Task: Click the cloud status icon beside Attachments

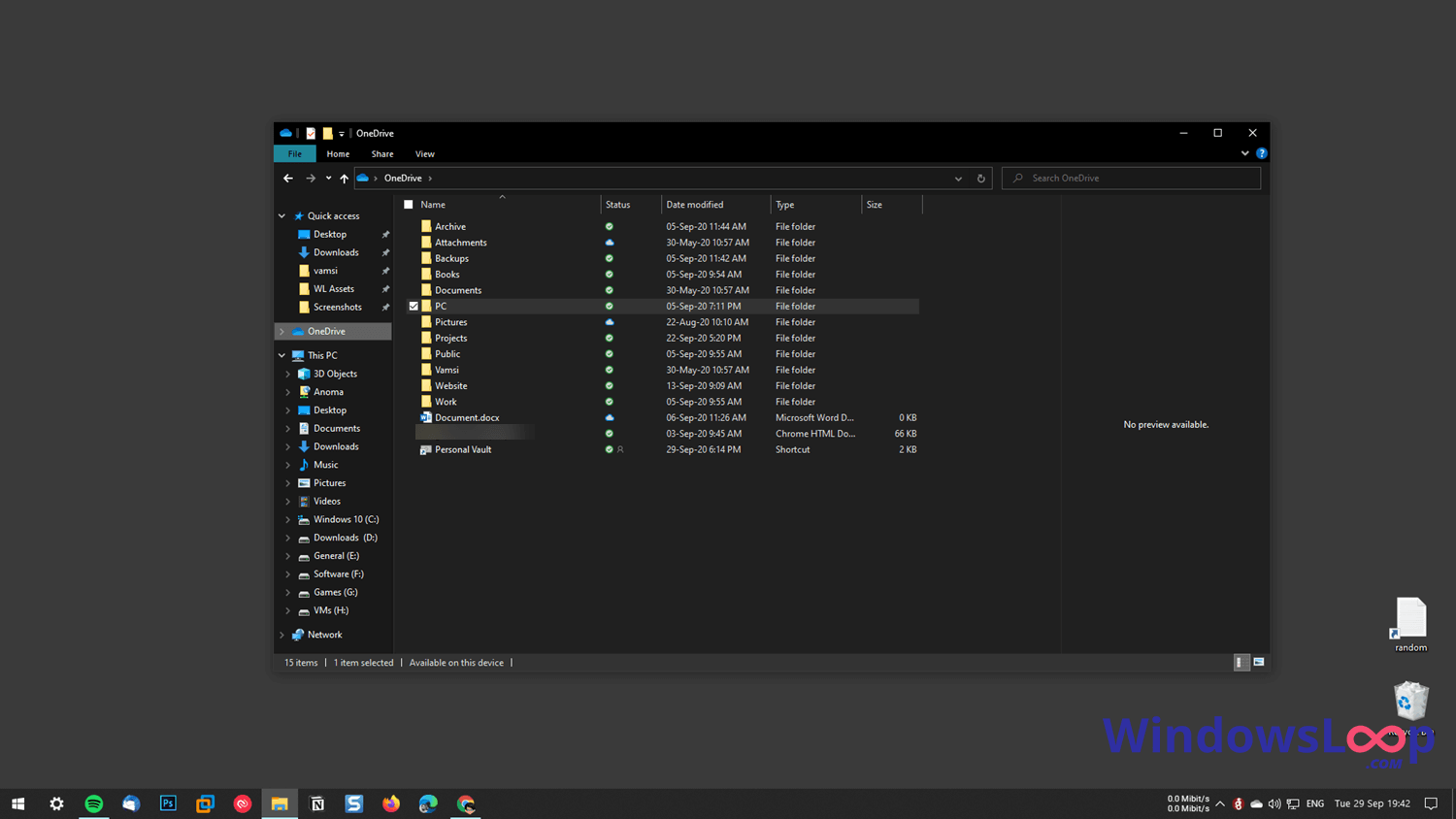Action: click(609, 242)
